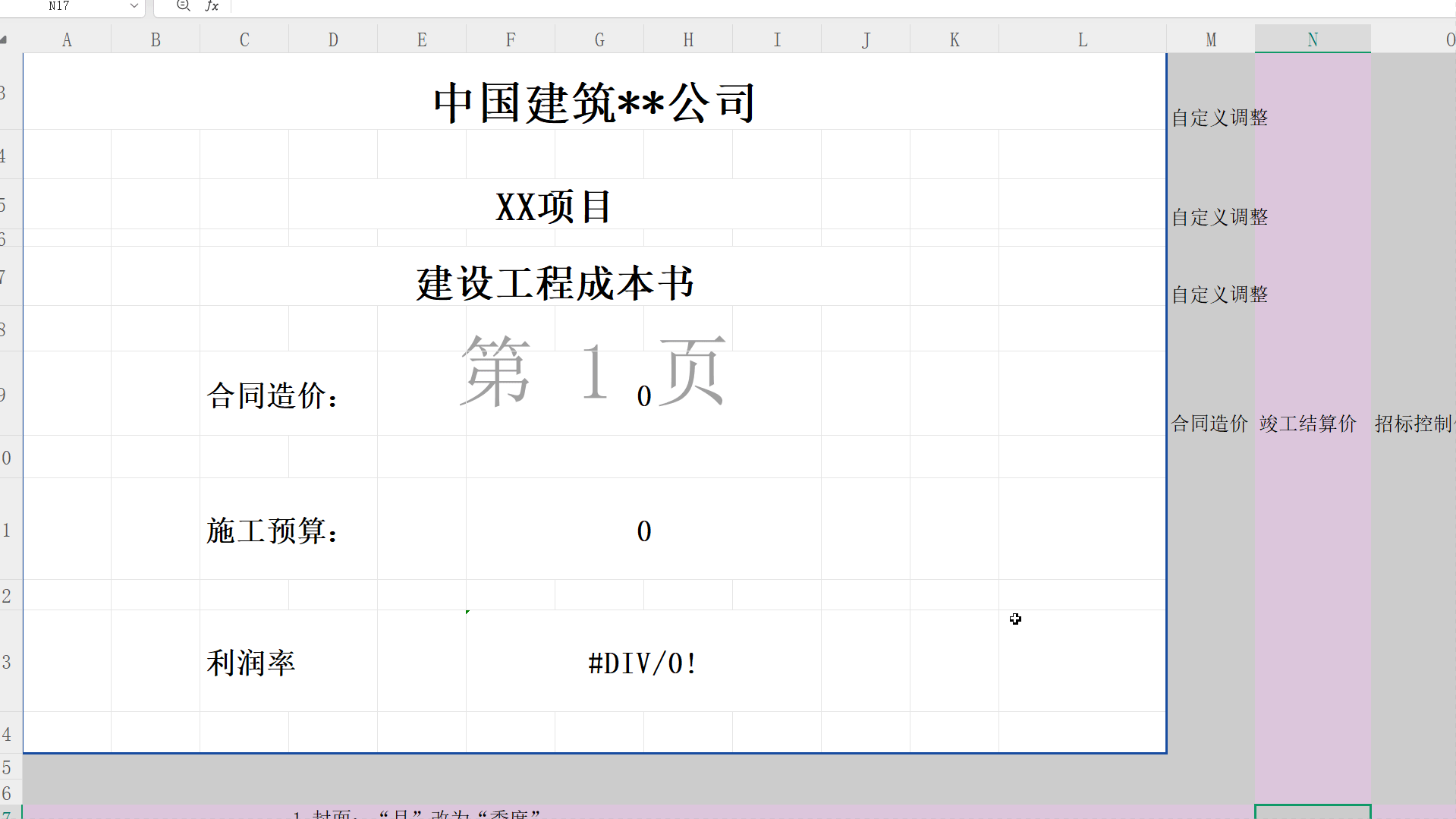Image resolution: width=1456 pixels, height=819 pixels.
Task: Select highlighted column N header
Action: click(x=1313, y=39)
